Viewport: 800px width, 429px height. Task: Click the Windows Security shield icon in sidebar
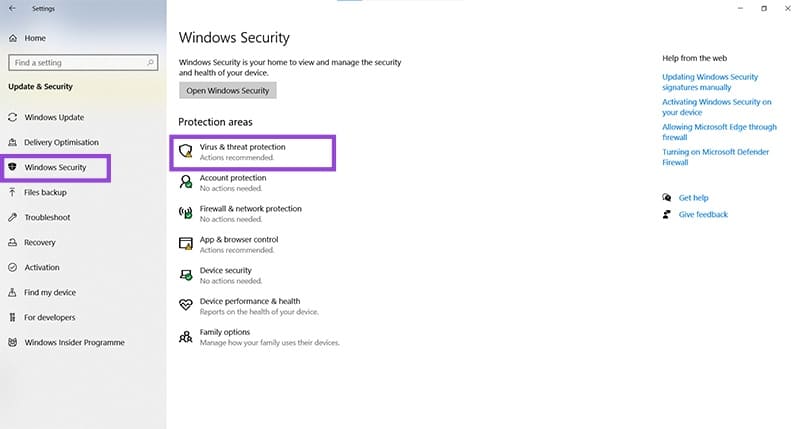(x=13, y=167)
